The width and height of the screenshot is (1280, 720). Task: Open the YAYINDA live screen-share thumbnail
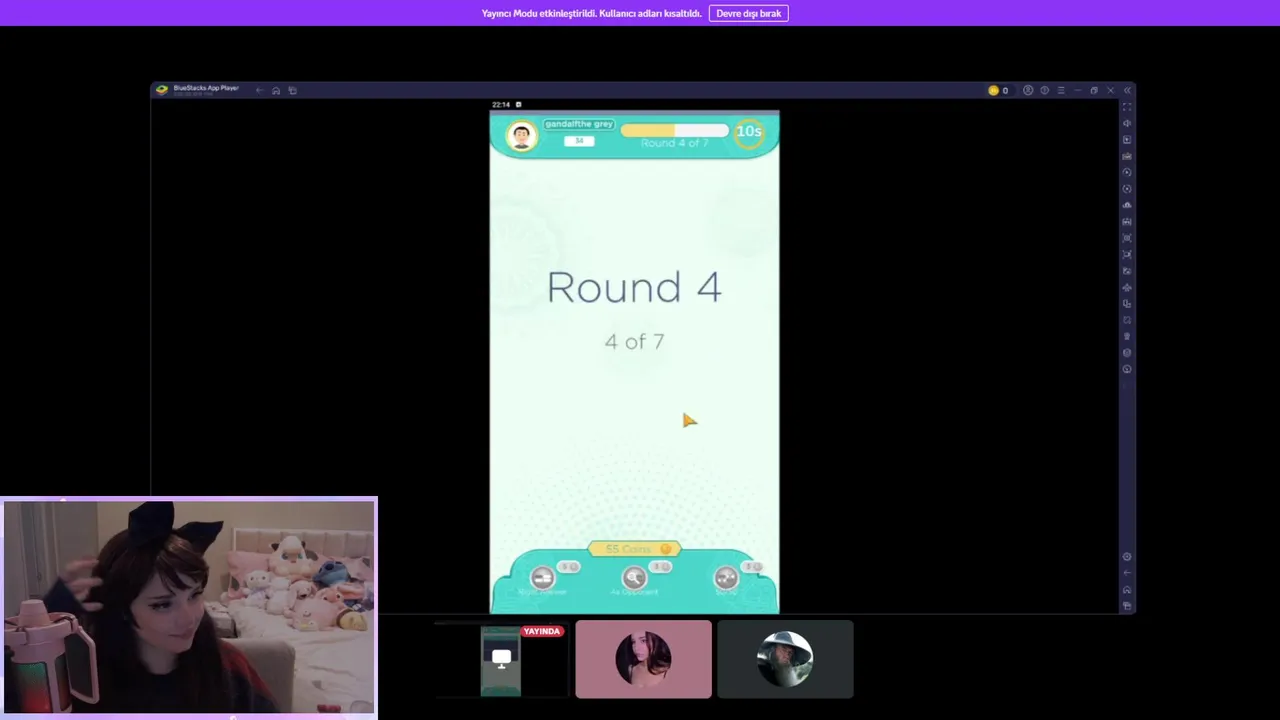tap(501, 659)
